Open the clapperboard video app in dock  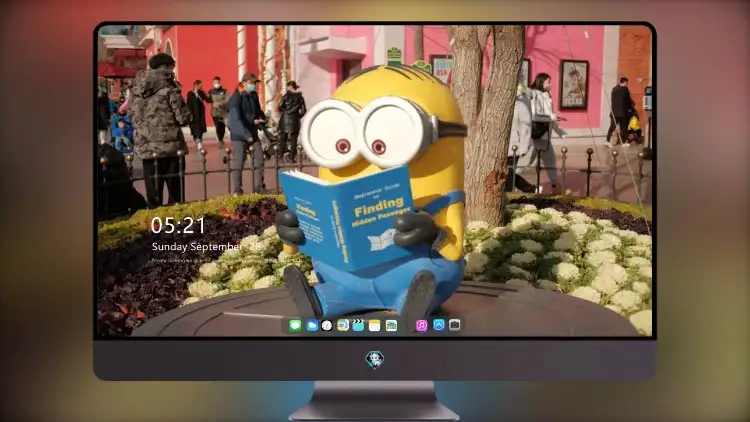(x=359, y=325)
